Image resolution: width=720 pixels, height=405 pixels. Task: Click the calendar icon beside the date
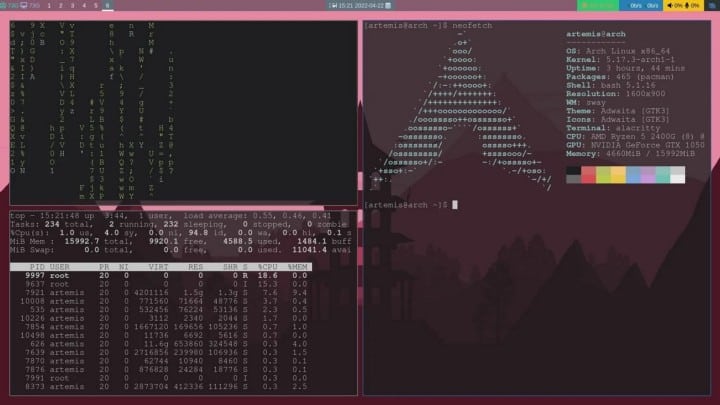[x=388, y=6]
